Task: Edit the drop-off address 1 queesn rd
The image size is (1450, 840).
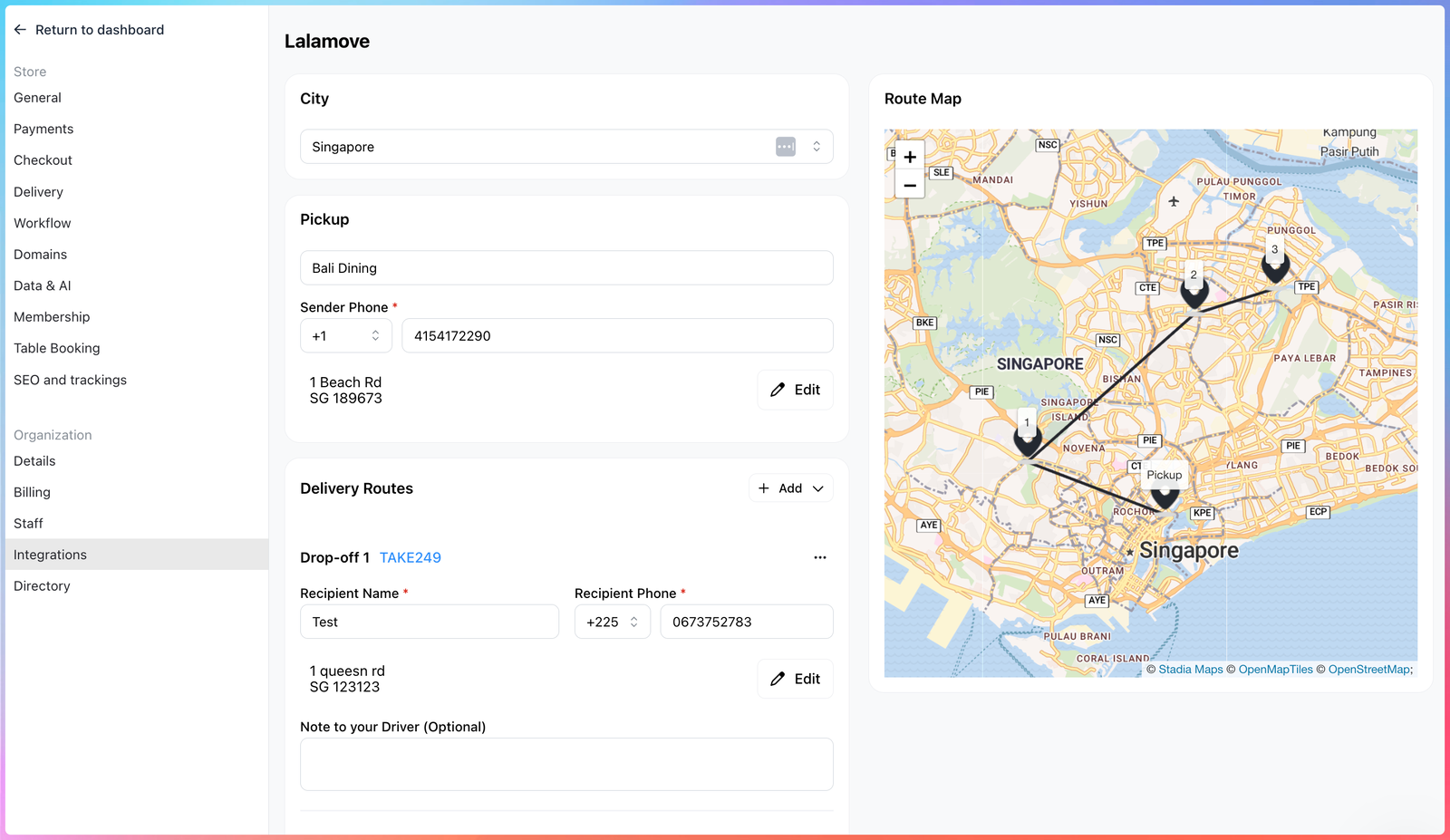Action: (x=795, y=679)
